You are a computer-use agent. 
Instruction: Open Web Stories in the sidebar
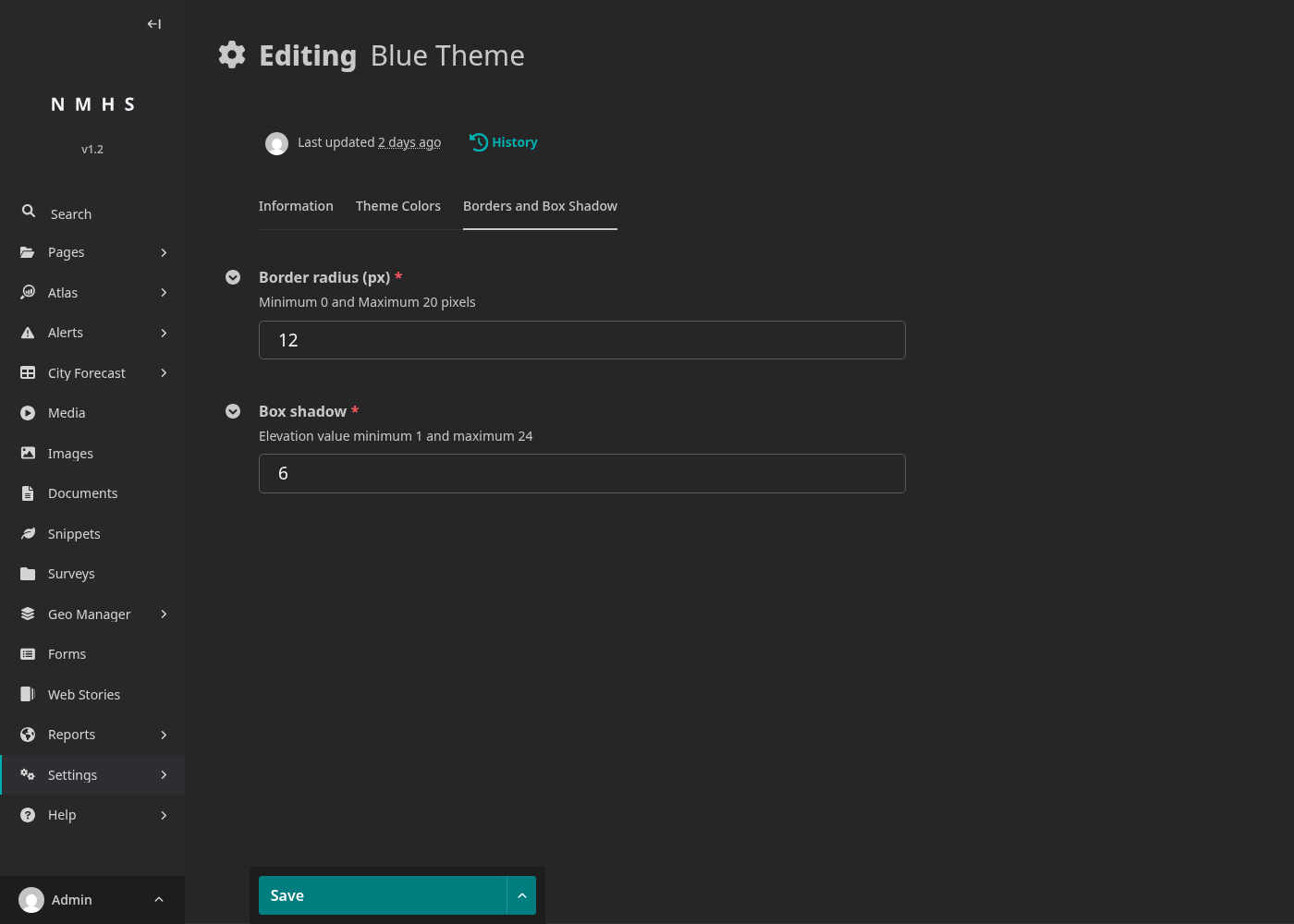coord(92,694)
